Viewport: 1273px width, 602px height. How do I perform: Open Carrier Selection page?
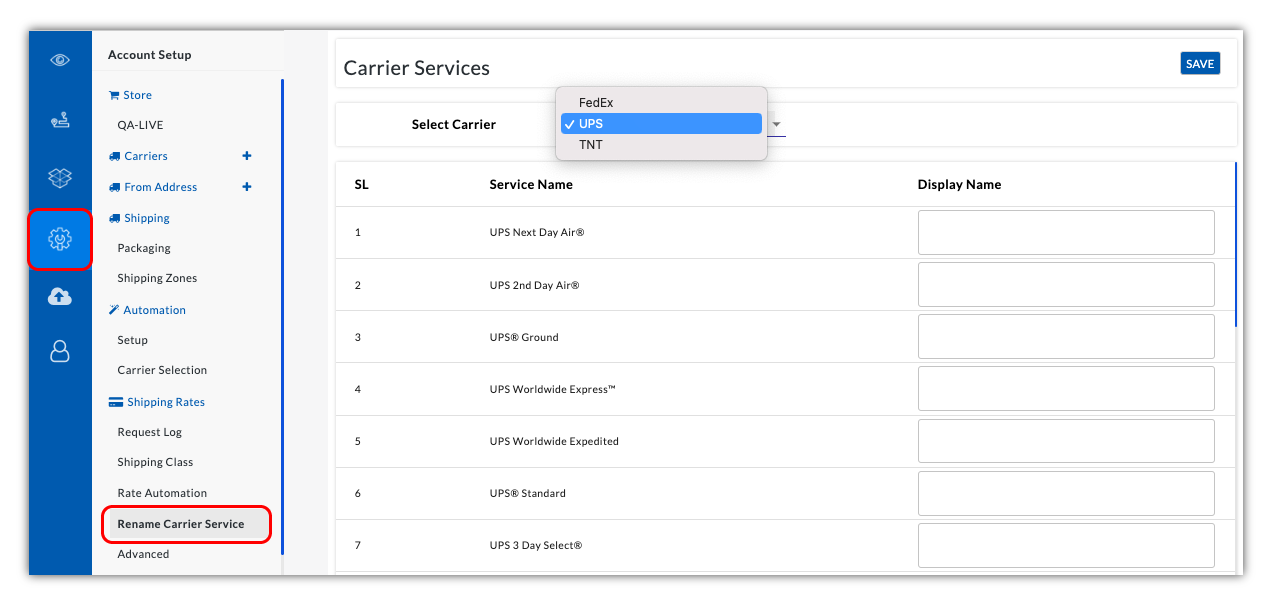point(162,370)
